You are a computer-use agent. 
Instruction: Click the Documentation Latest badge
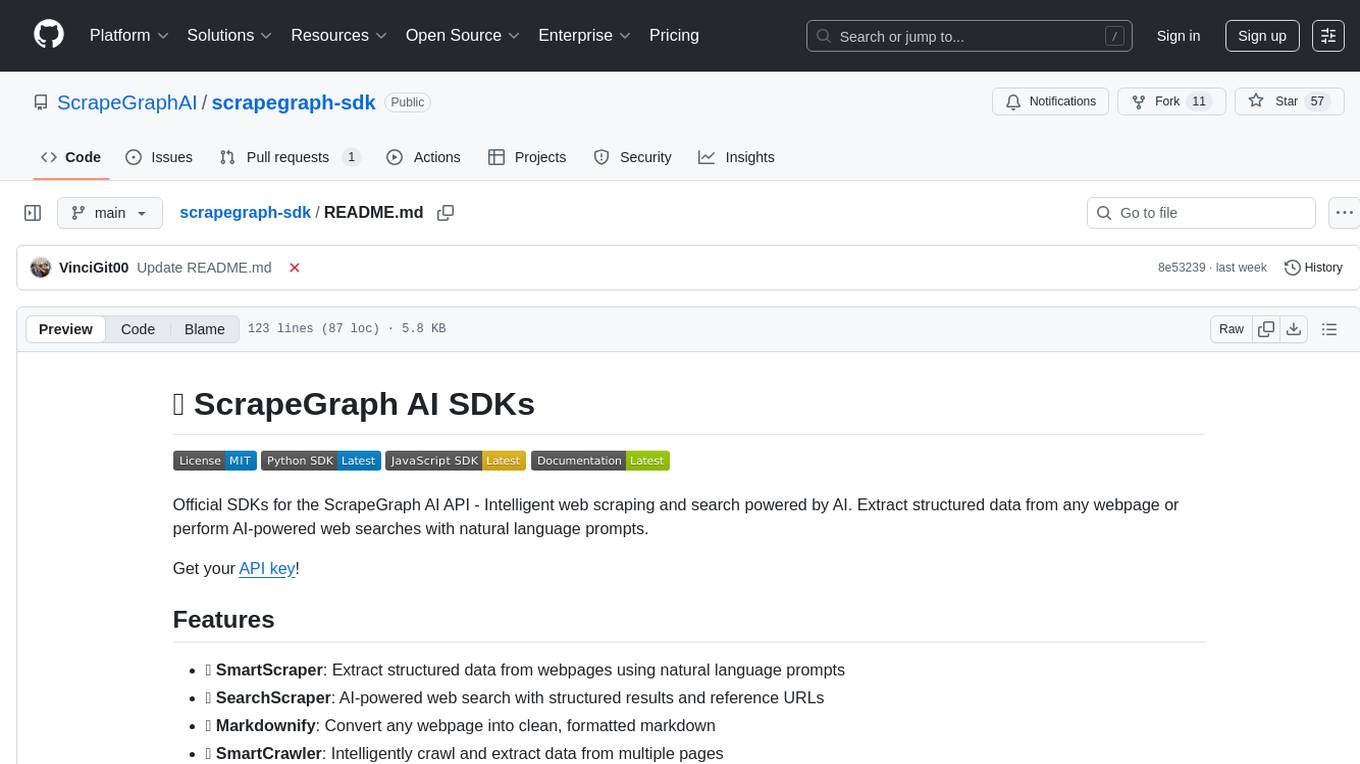click(x=600, y=460)
